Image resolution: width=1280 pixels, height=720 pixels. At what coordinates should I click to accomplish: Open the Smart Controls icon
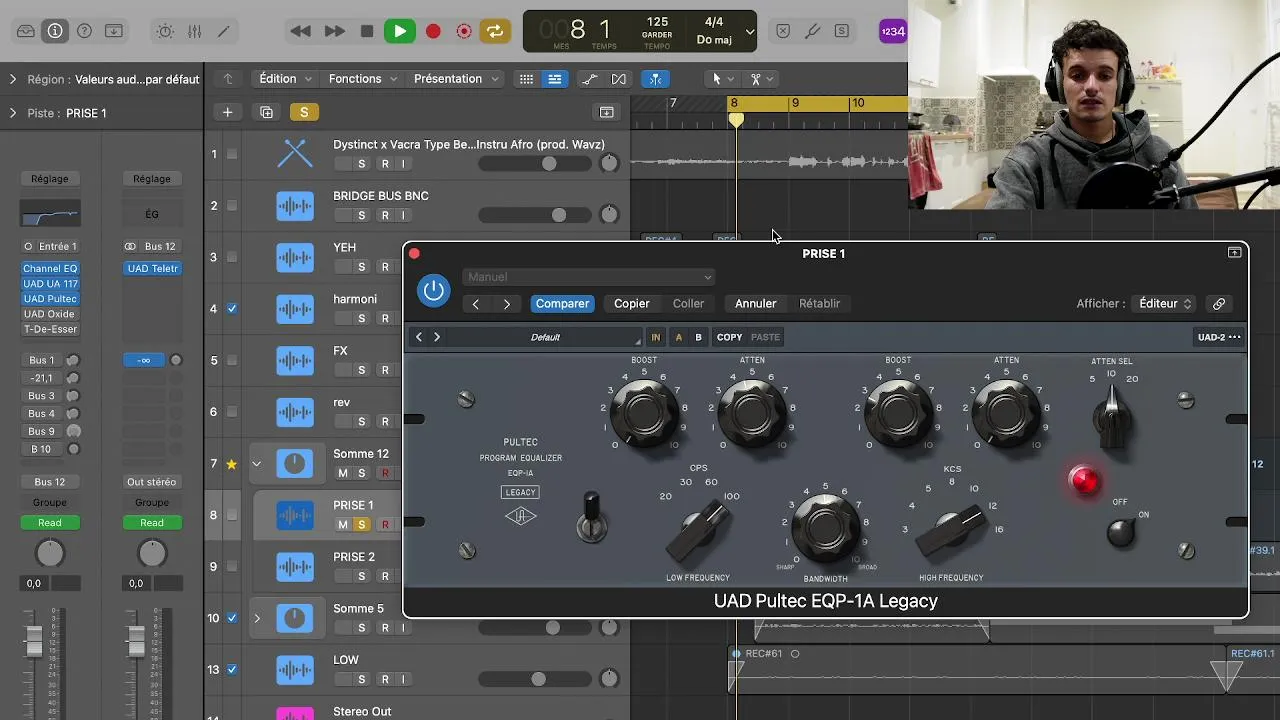[x=165, y=31]
